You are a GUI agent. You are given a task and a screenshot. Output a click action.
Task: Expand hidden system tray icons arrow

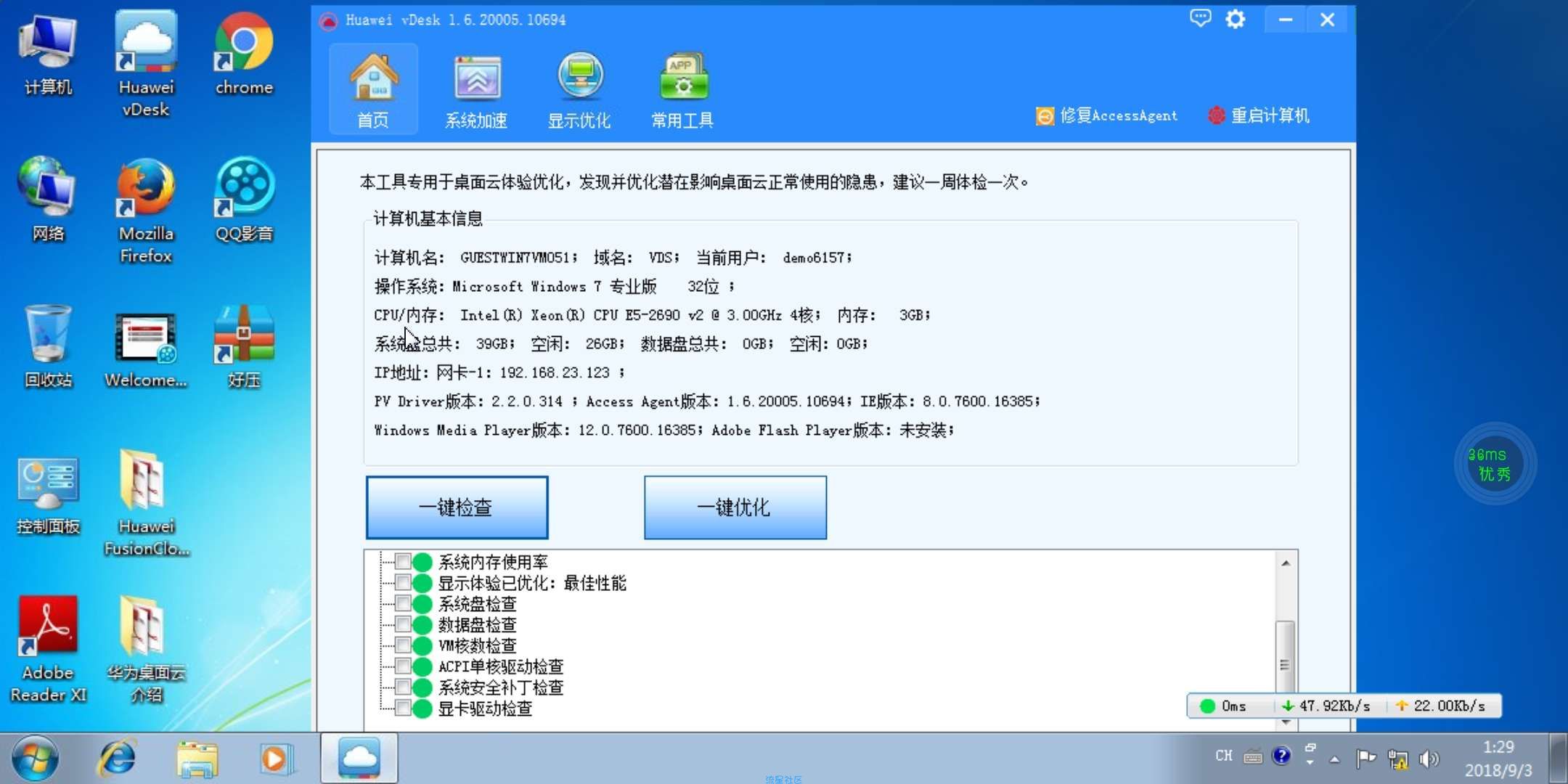(1334, 759)
